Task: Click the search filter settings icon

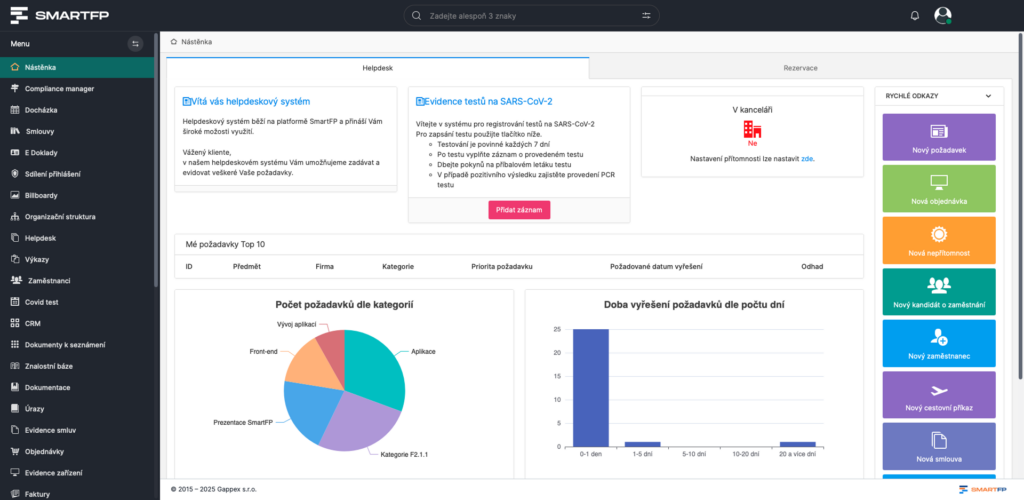Action: point(646,15)
